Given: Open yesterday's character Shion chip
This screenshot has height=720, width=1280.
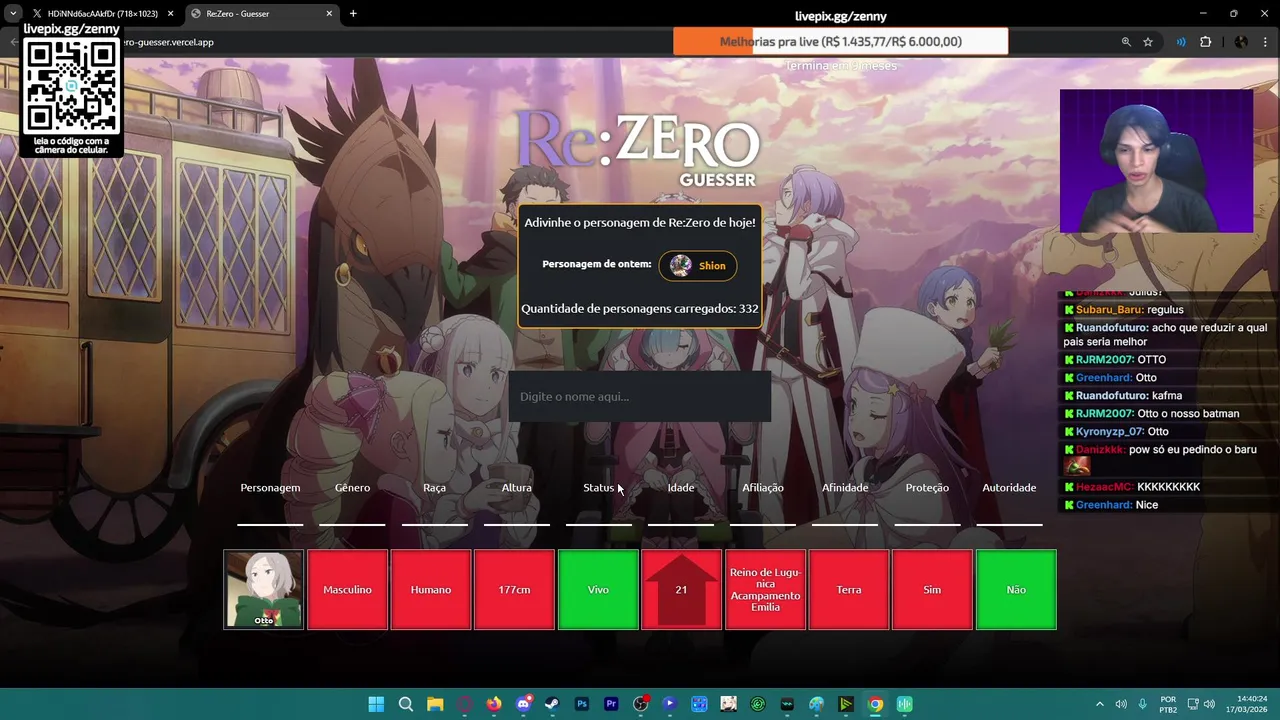Looking at the screenshot, I should (698, 266).
